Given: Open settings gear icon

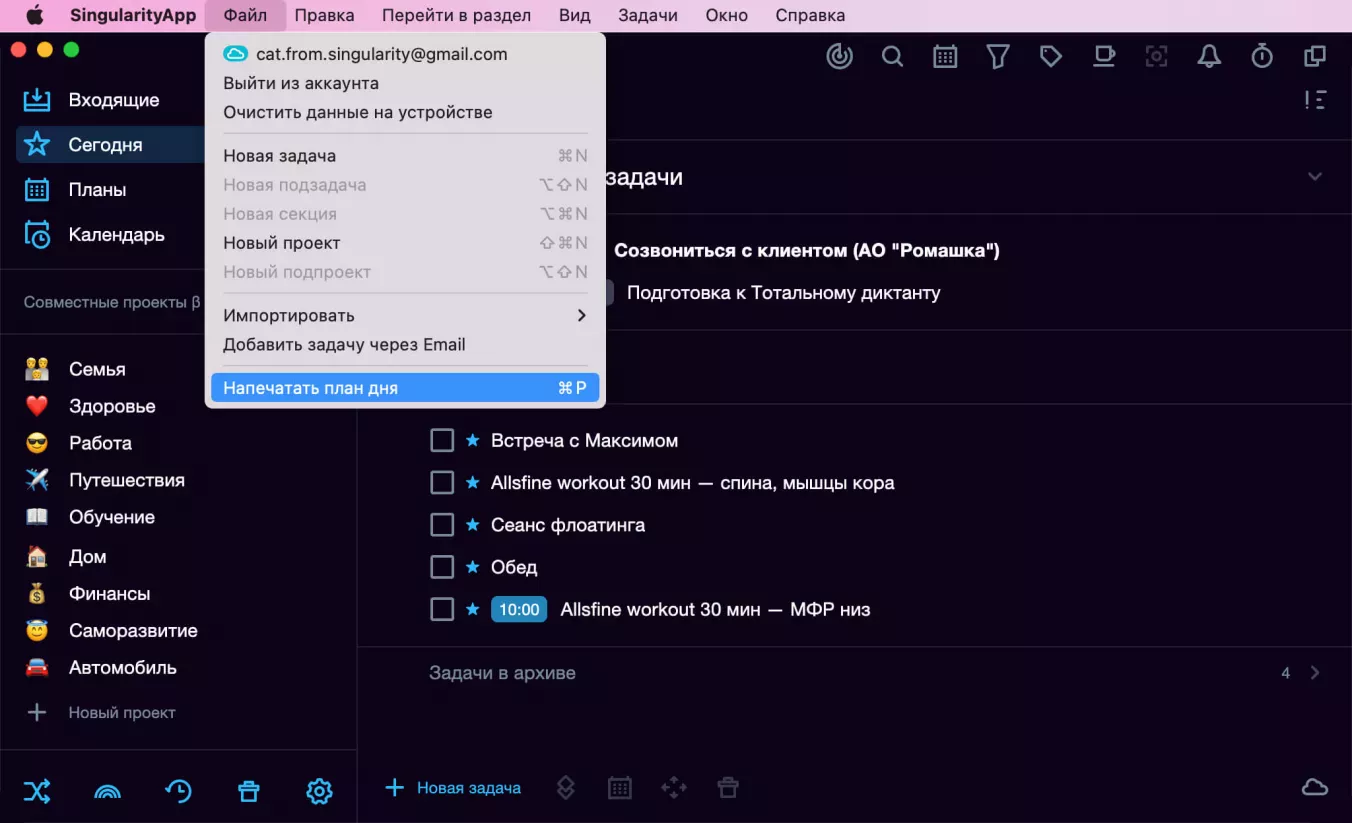Looking at the screenshot, I should click(x=319, y=791).
